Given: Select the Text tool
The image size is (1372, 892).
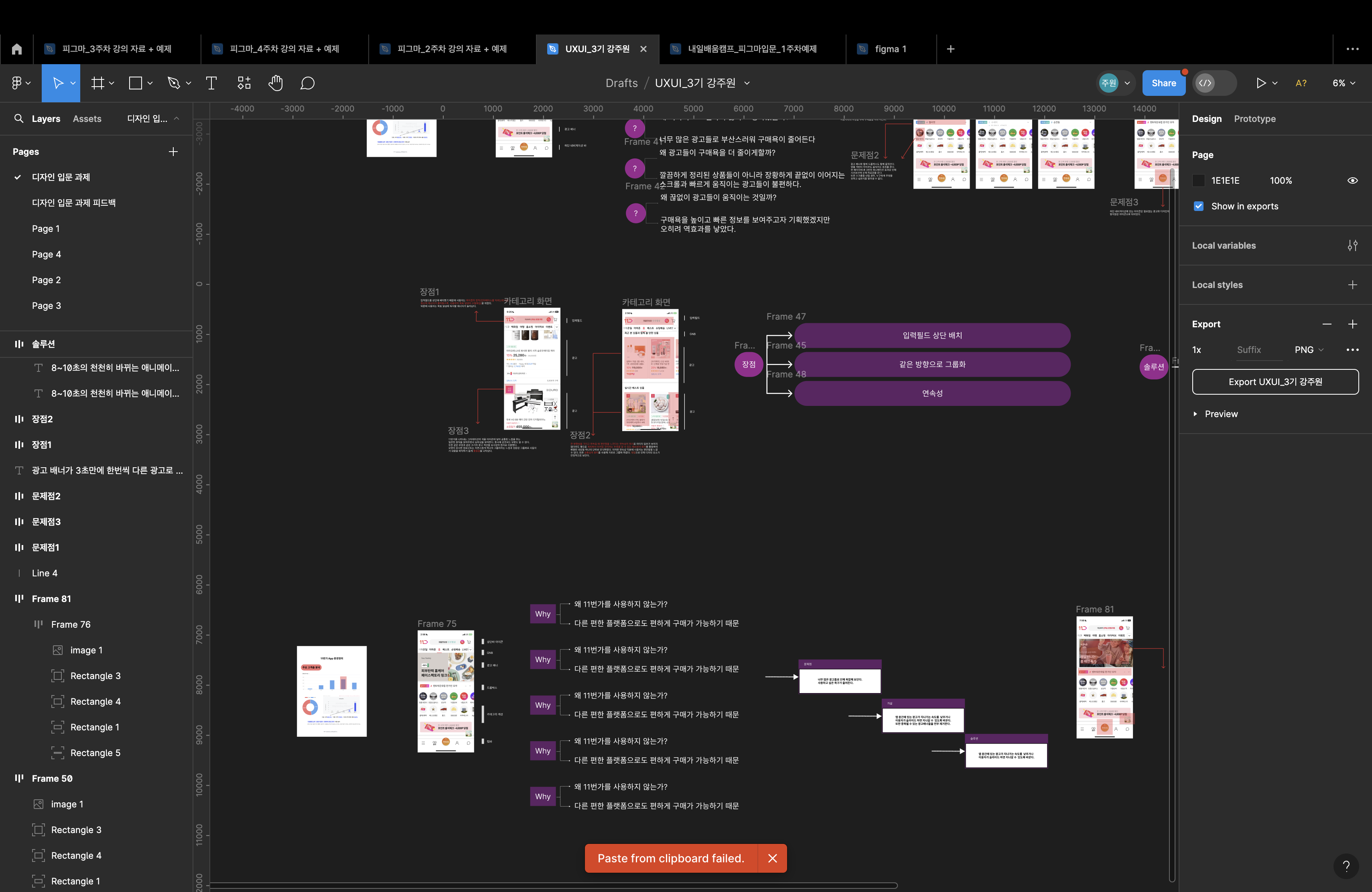Looking at the screenshot, I should click(x=211, y=83).
